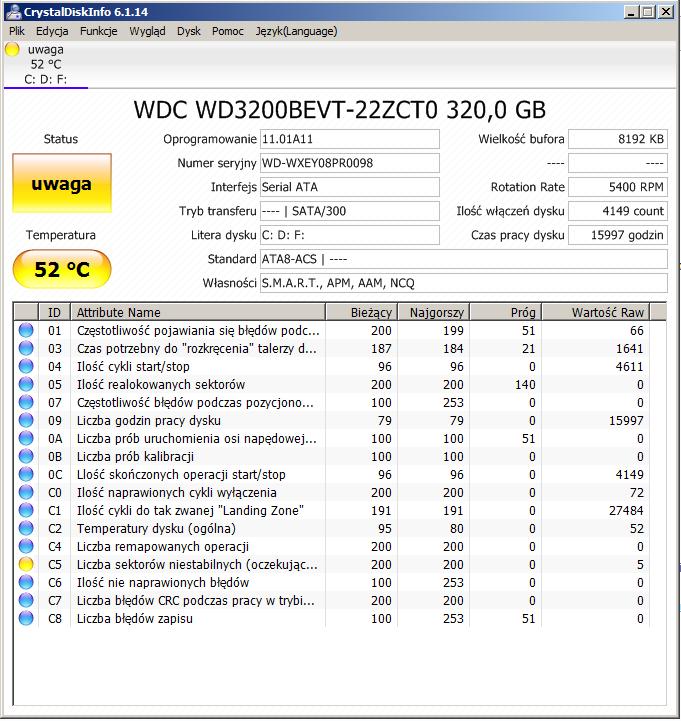Click the Interfejs field Serial ATA

pyautogui.click(x=349, y=187)
